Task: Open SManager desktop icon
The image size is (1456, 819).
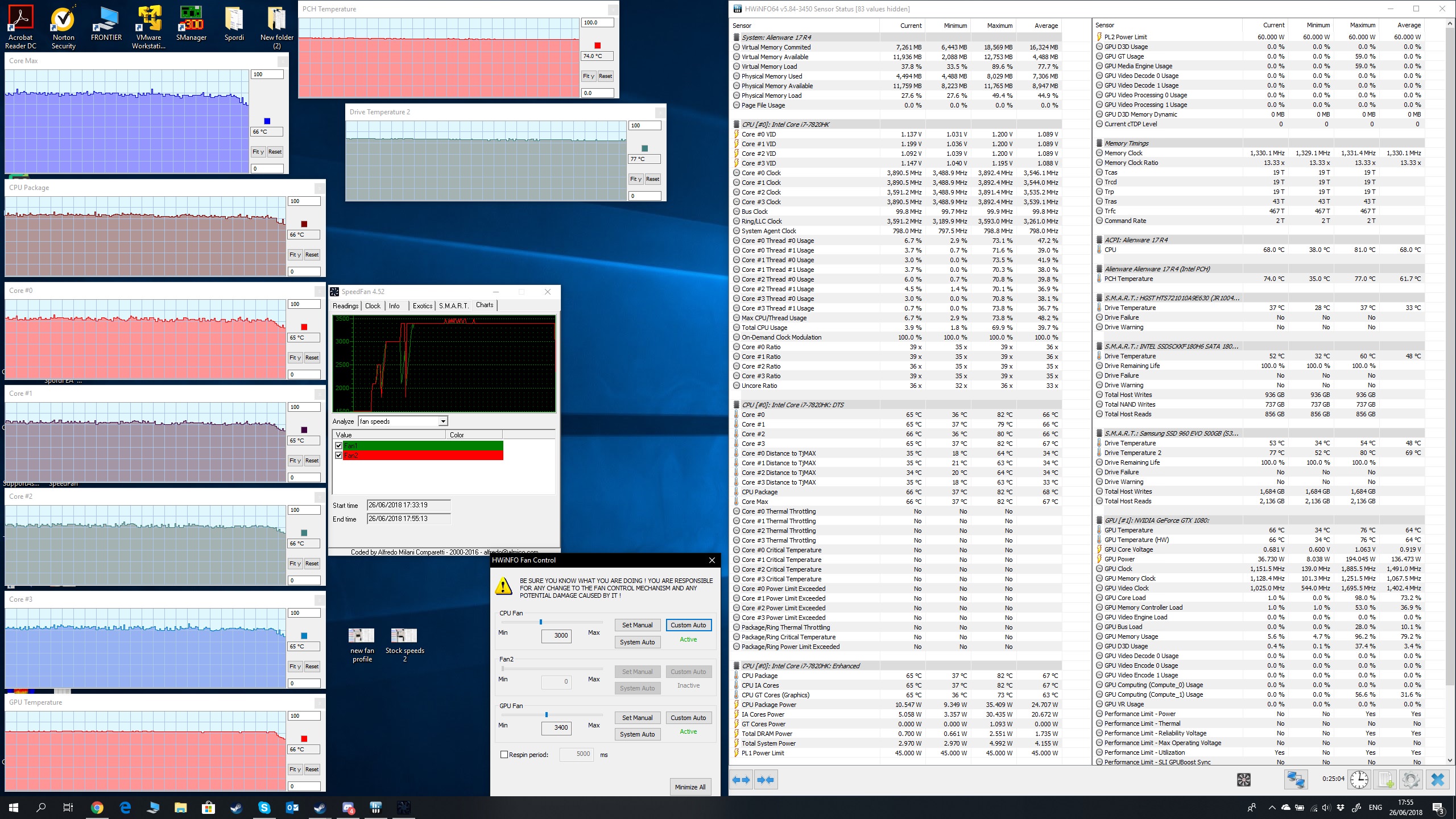Action: pos(191,24)
